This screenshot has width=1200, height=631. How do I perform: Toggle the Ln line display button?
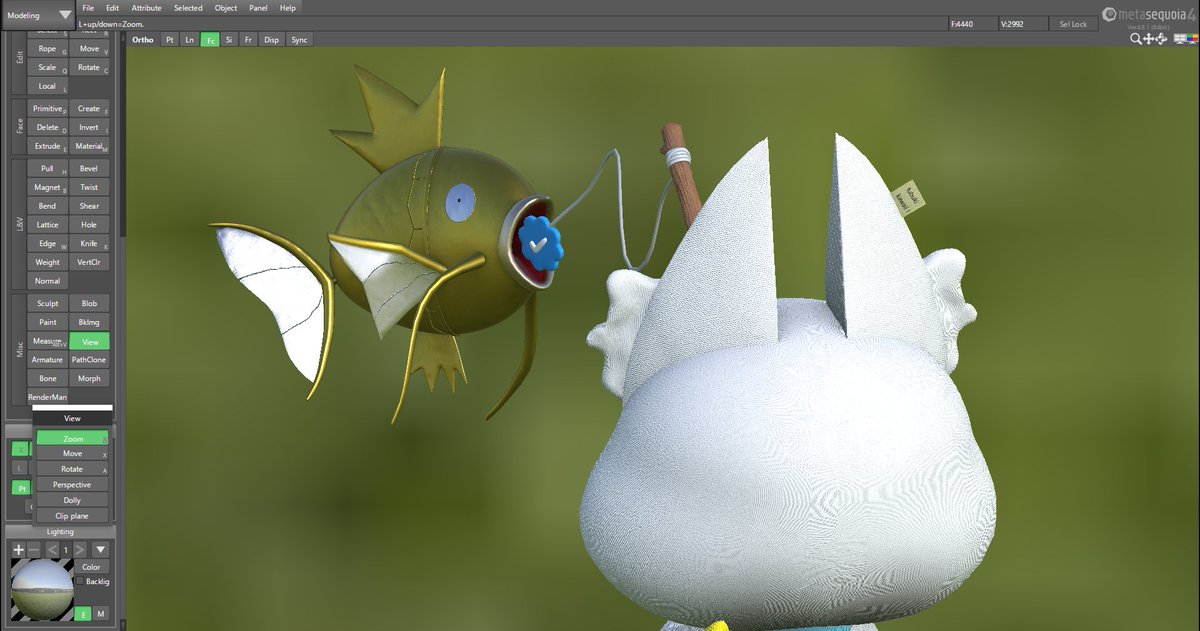[x=190, y=40]
